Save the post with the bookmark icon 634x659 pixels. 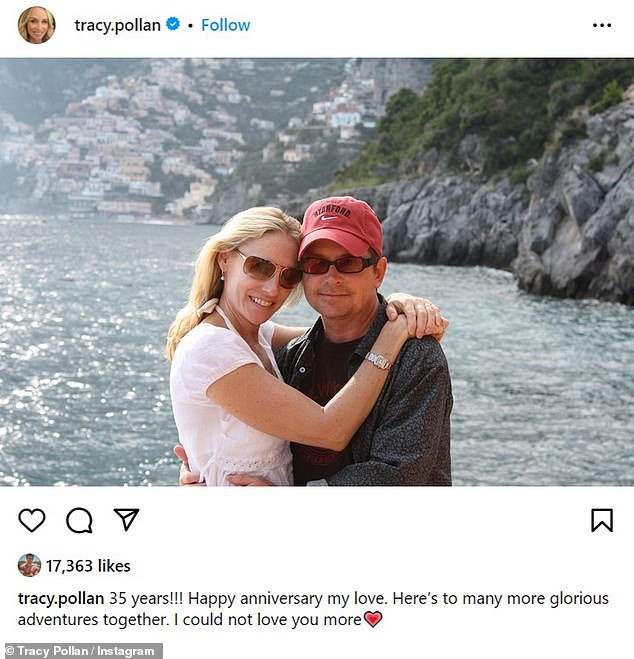click(602, 520)
